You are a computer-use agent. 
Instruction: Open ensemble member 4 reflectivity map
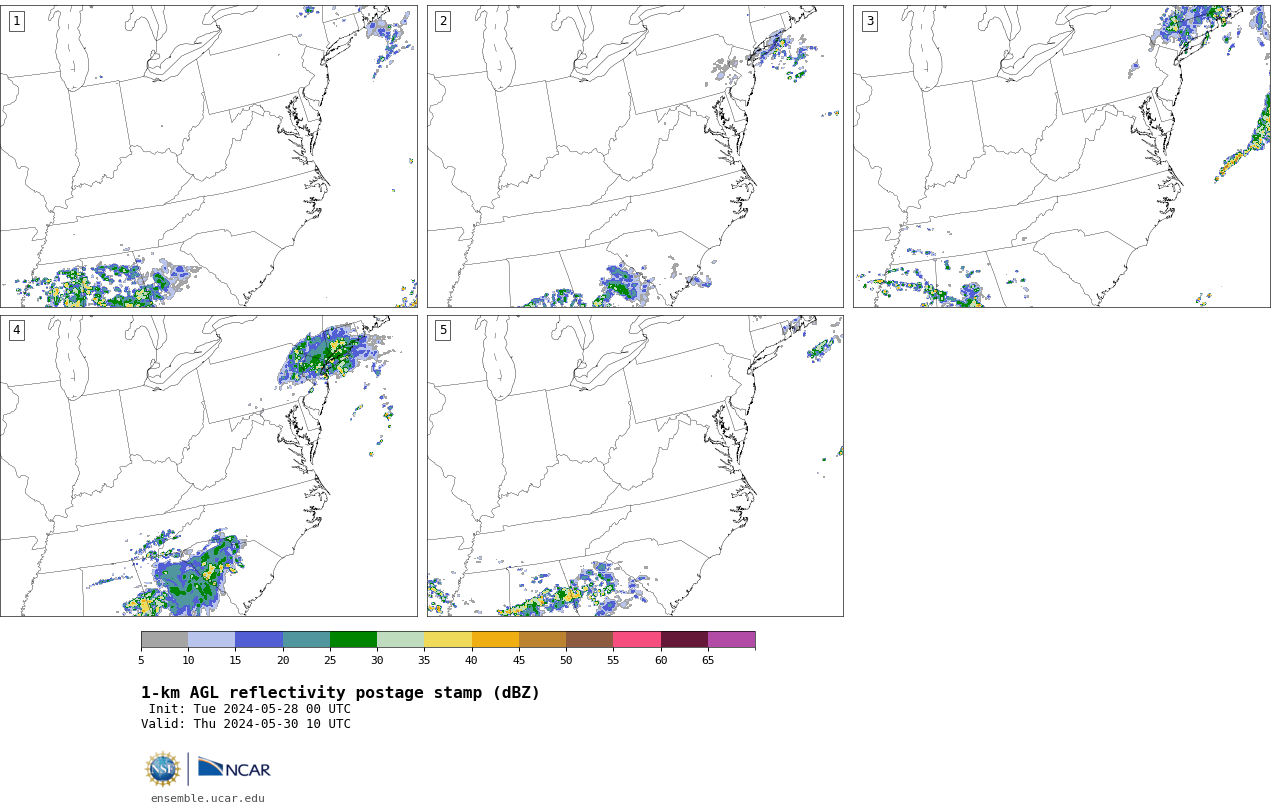tap(209, 466)
